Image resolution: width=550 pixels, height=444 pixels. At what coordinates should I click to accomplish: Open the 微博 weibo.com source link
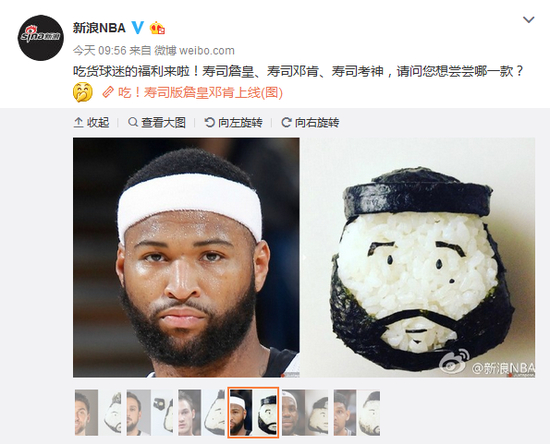point(195,51)
